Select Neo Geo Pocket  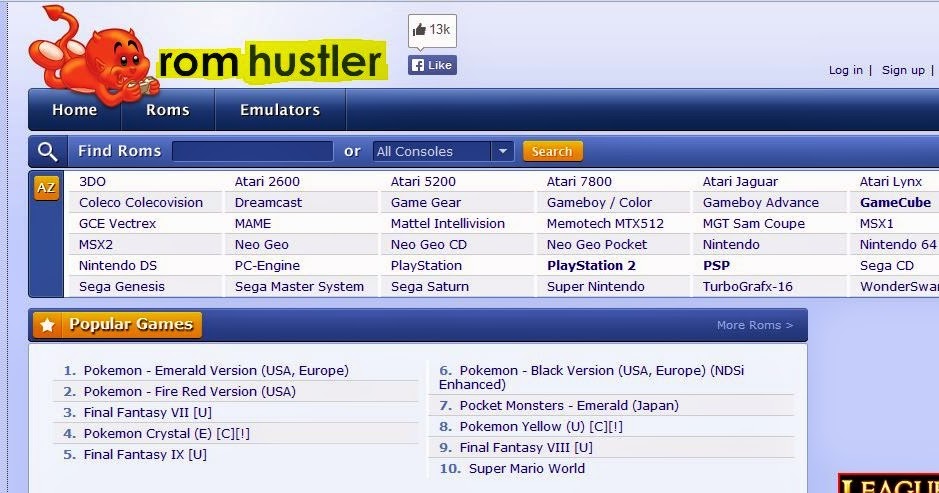[x=597, y=244]
